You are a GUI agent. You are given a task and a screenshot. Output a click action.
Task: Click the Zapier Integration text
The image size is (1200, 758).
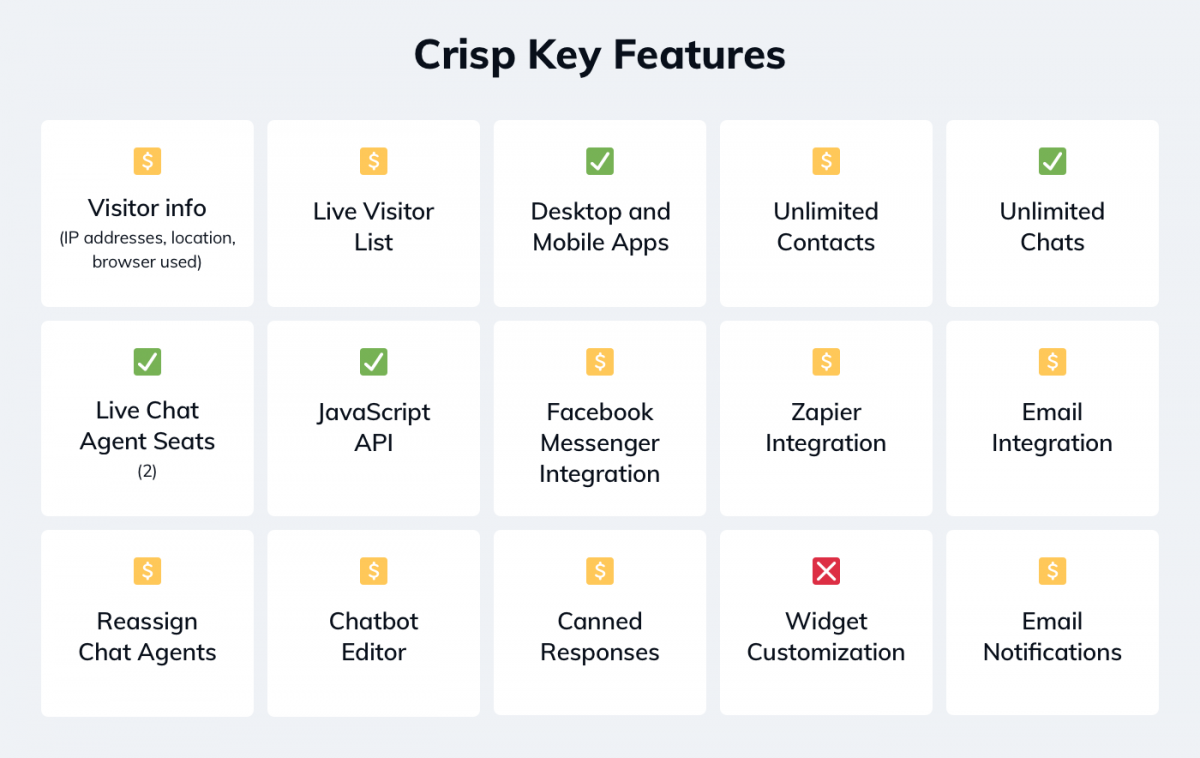point(826,428)
